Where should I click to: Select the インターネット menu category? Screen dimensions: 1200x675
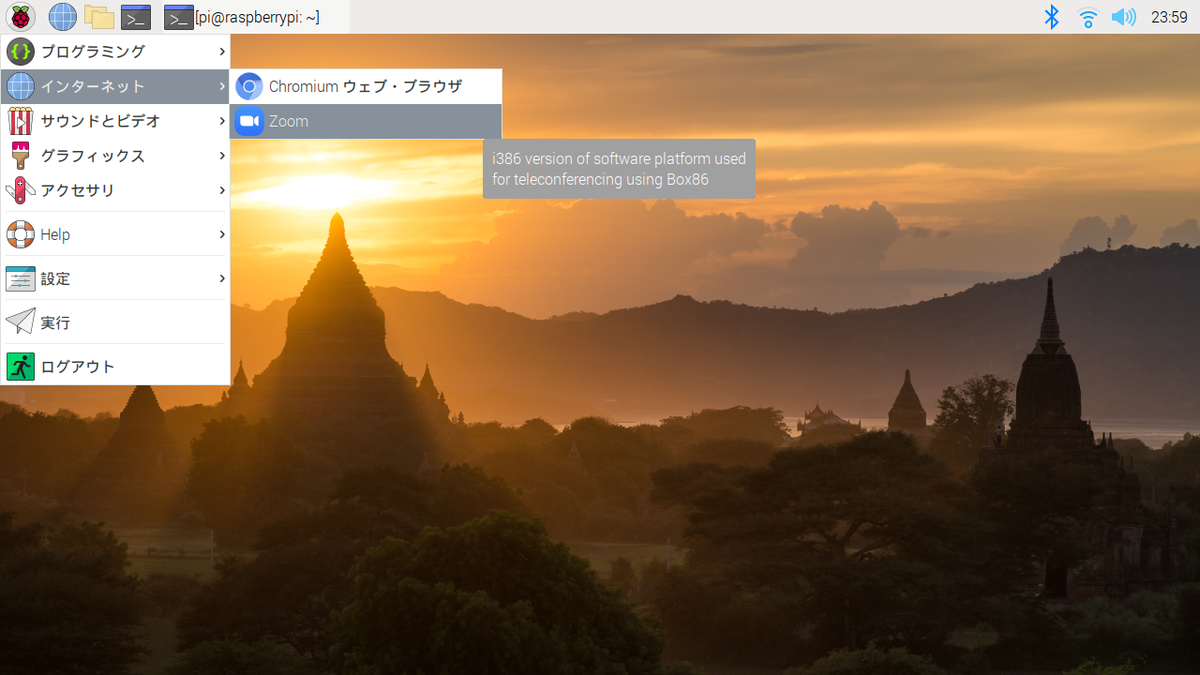pos(116,86)
